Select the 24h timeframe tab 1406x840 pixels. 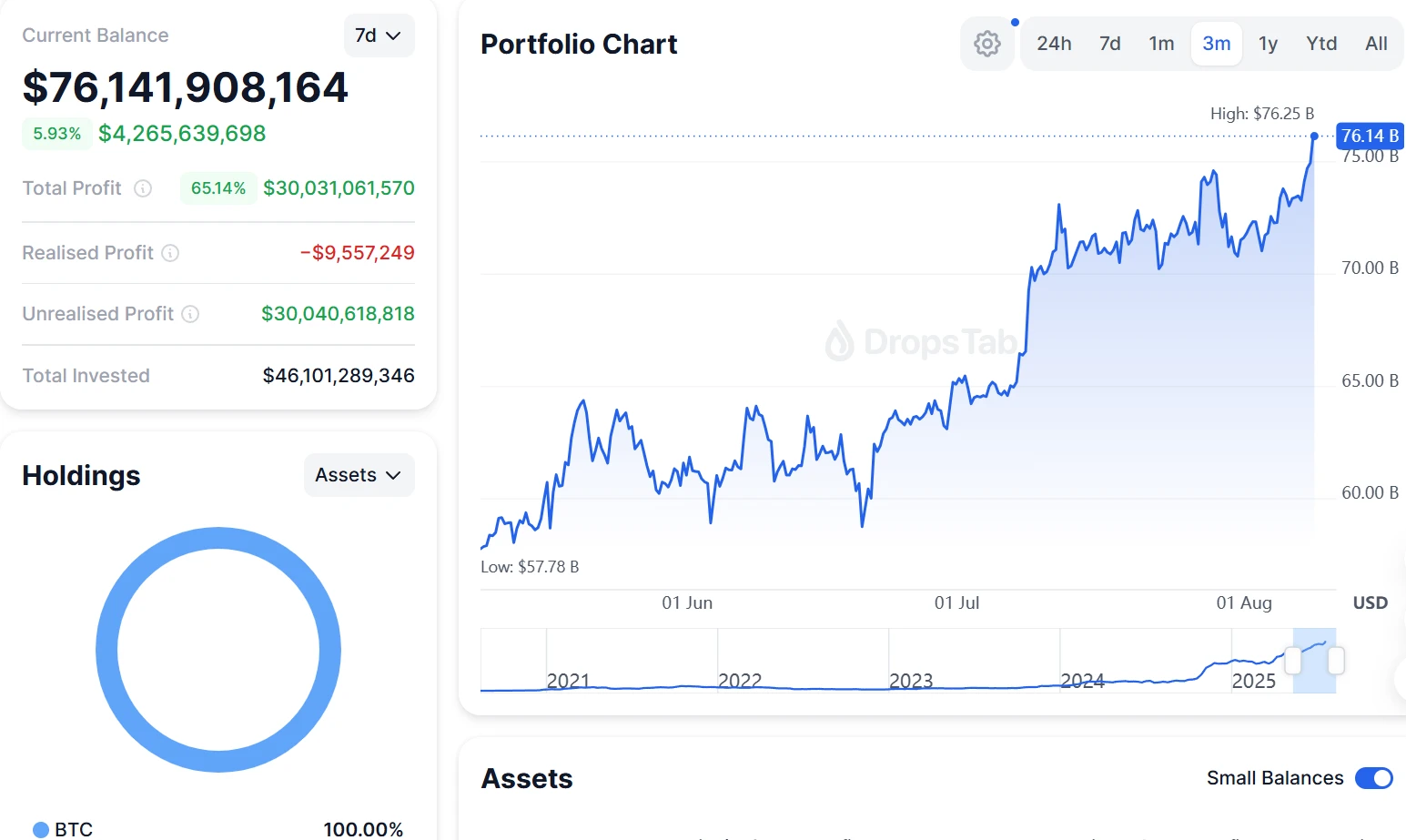click(x=1054, y=43)
